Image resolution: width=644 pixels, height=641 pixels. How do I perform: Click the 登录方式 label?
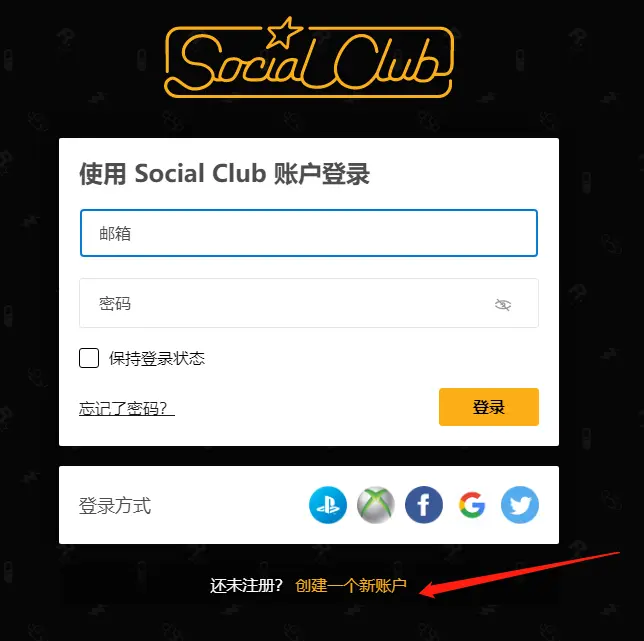[115, 505]
